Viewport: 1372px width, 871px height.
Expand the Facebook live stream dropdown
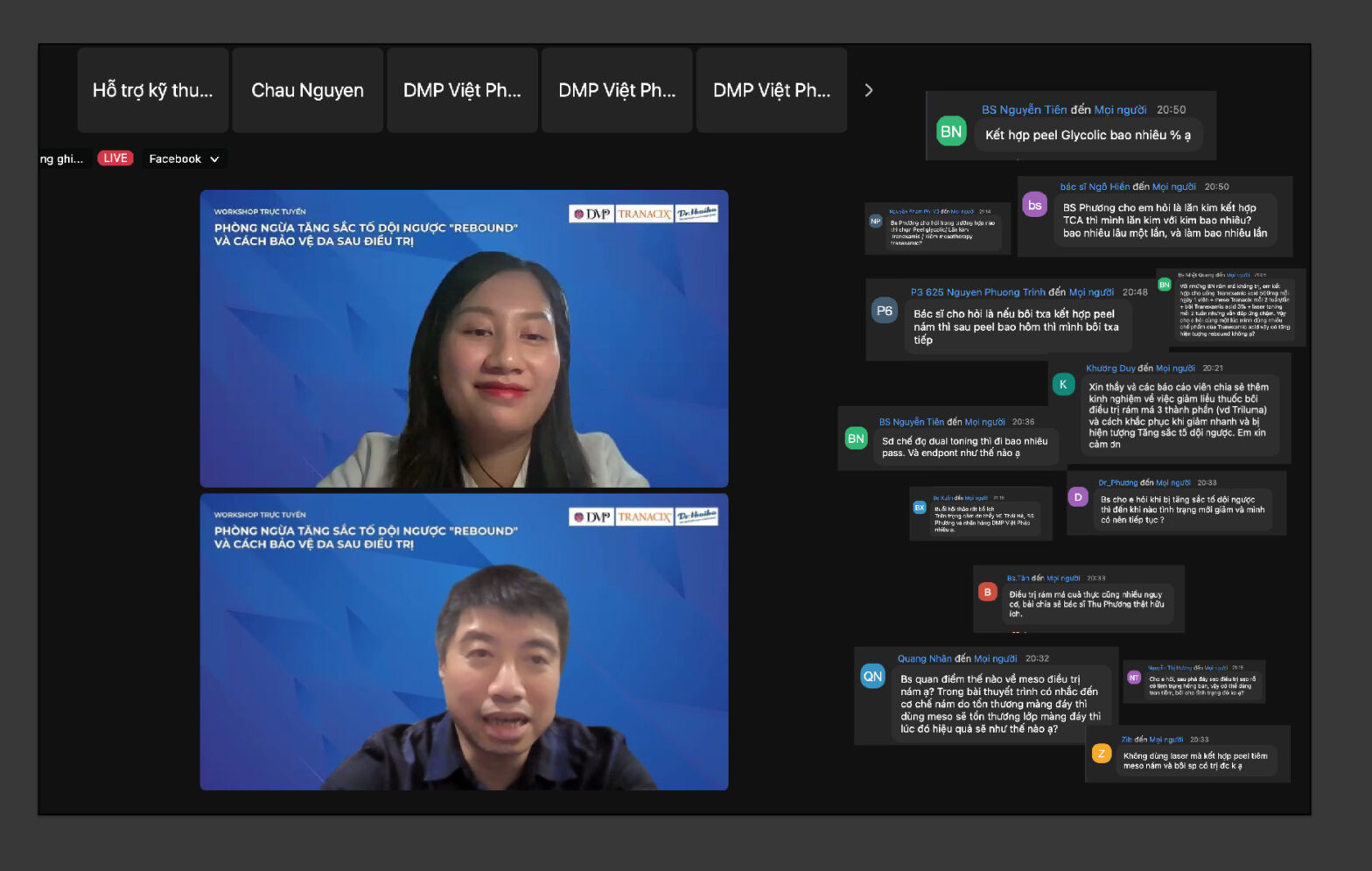(184, 158)
